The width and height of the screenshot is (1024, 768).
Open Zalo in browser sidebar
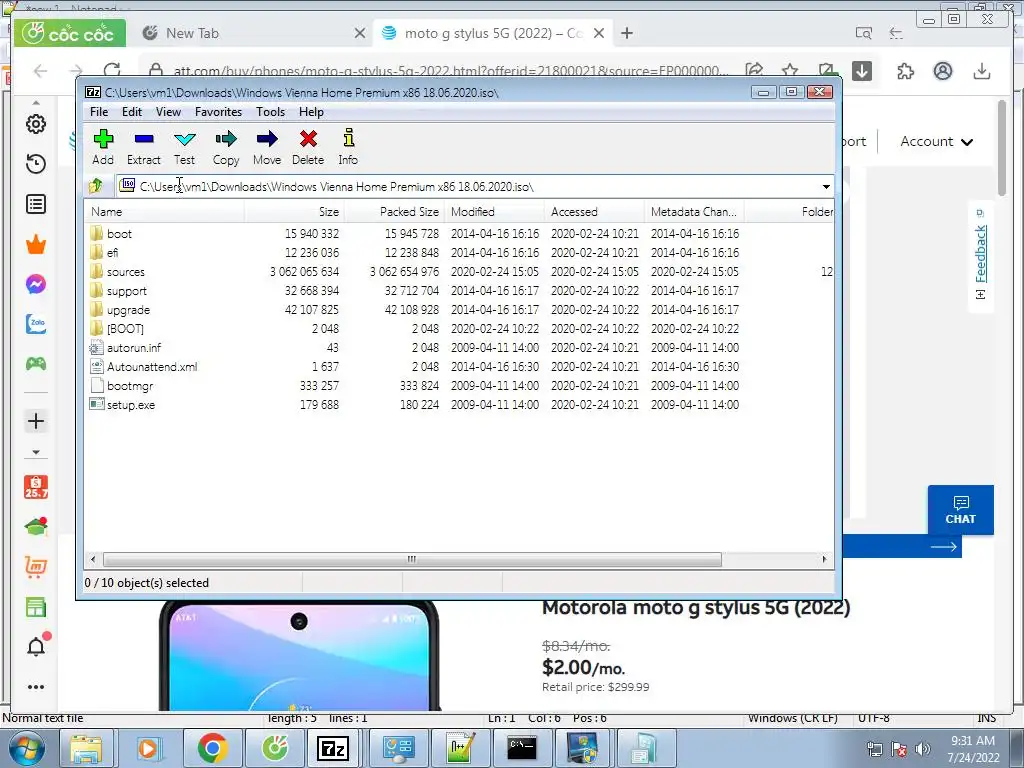click(36, 324)
